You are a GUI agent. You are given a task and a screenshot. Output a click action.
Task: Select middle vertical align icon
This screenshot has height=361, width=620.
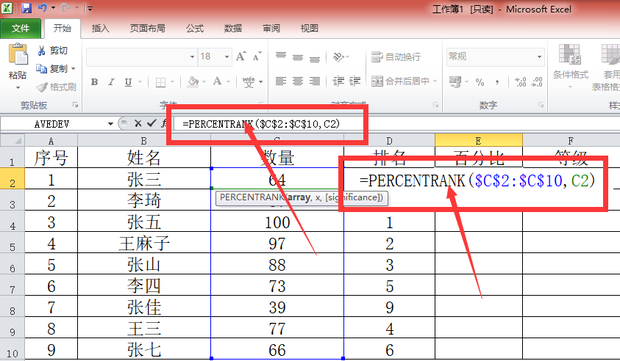[298, 57]
